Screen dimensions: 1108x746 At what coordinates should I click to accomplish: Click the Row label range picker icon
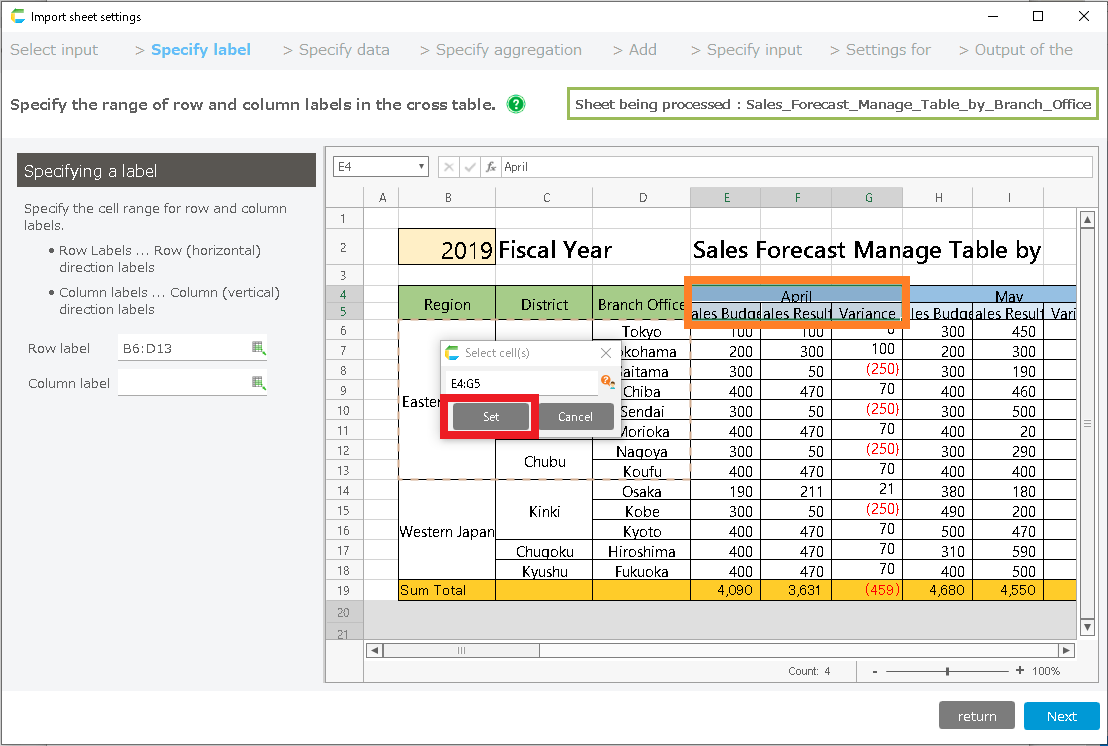coord(258,348)
